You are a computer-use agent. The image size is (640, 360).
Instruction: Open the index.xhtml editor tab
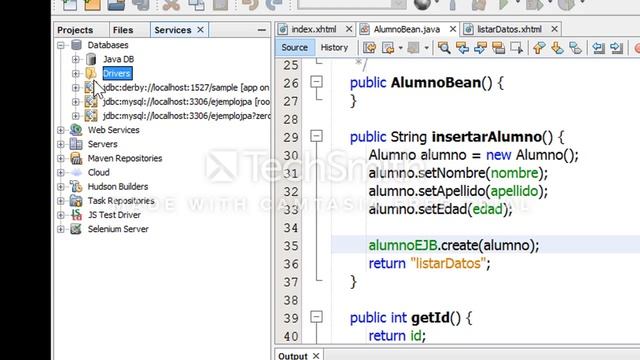tap(313, 29)
